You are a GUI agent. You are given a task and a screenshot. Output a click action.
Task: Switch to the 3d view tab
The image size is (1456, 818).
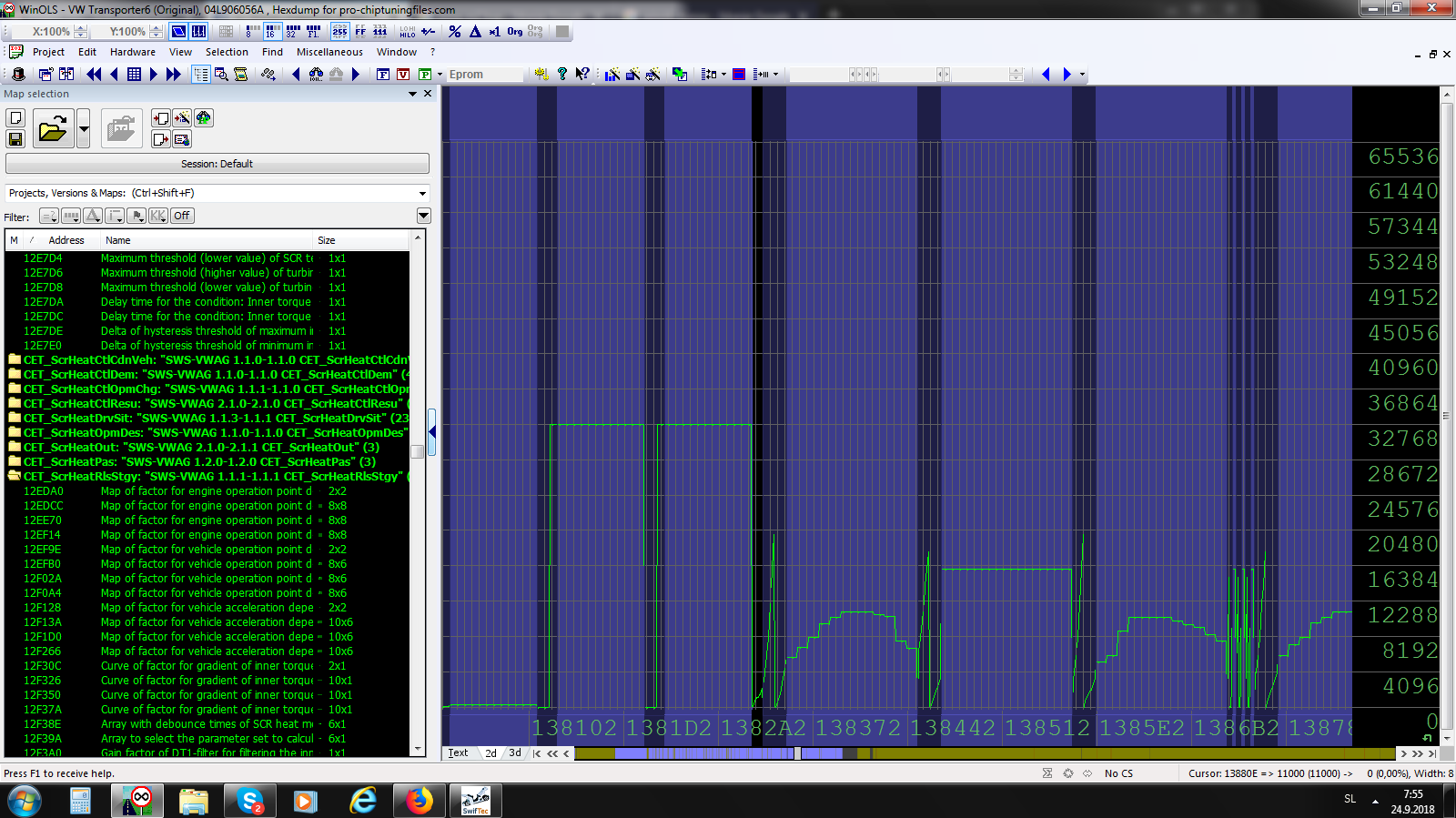tap(515, 752)
